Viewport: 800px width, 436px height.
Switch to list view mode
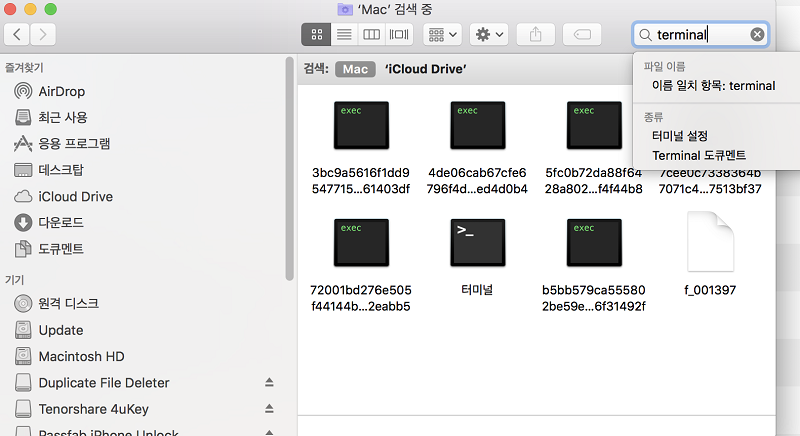click(344, 34)
